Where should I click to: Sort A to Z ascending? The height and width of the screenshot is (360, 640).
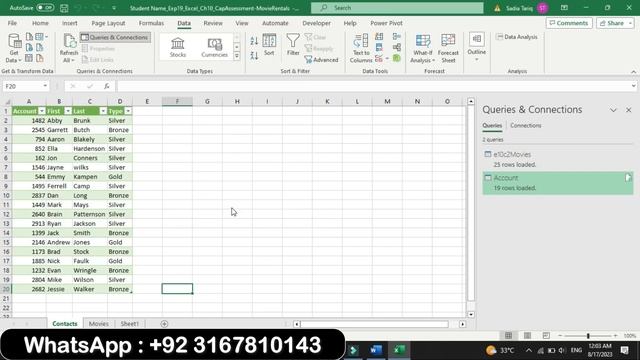(254, 41)
